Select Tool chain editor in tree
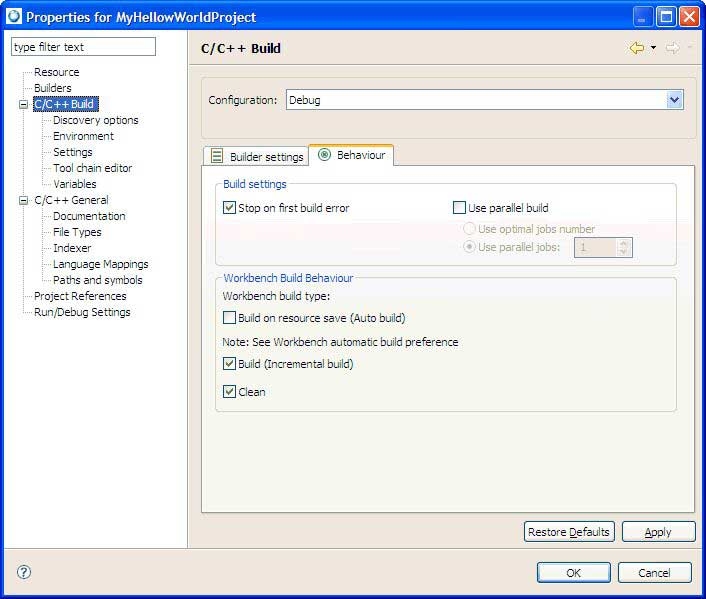Image resolution: width=706 pixels, height=599 pixels. click(92, 168)
